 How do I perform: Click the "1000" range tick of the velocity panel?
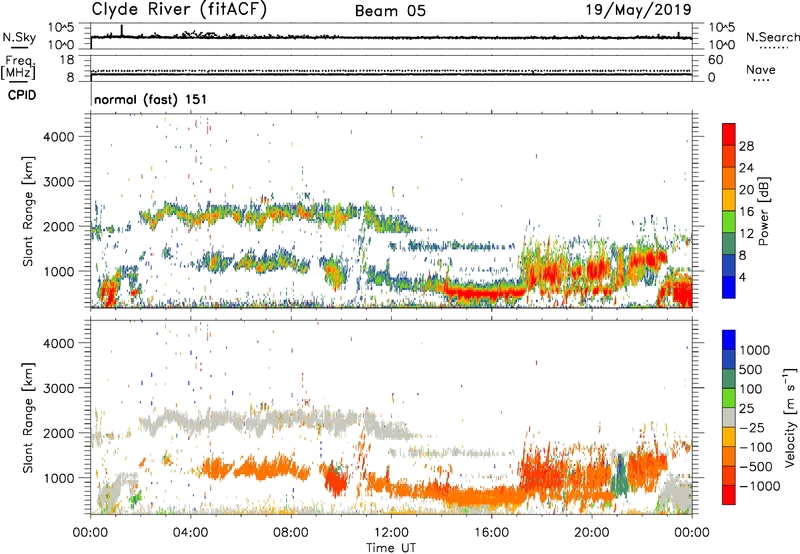point(59,478)
